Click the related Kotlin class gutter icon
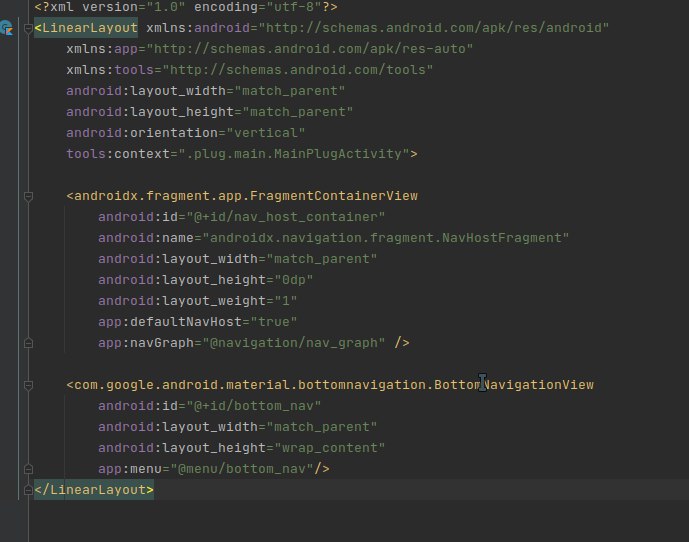The width and height of the screenshot is (689, 542). [x=6, y=28]
